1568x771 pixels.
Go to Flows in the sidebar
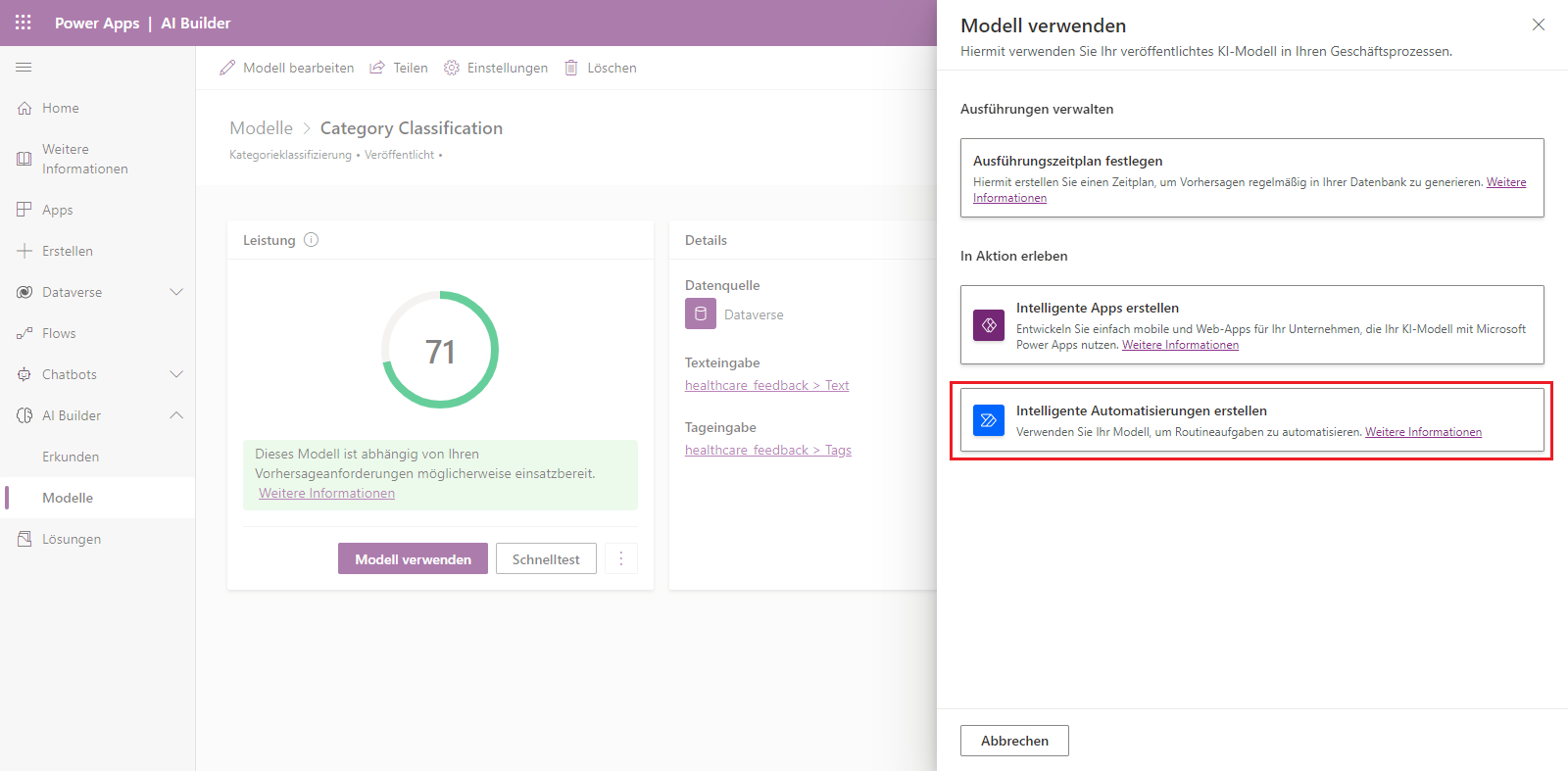coord(59,333)
